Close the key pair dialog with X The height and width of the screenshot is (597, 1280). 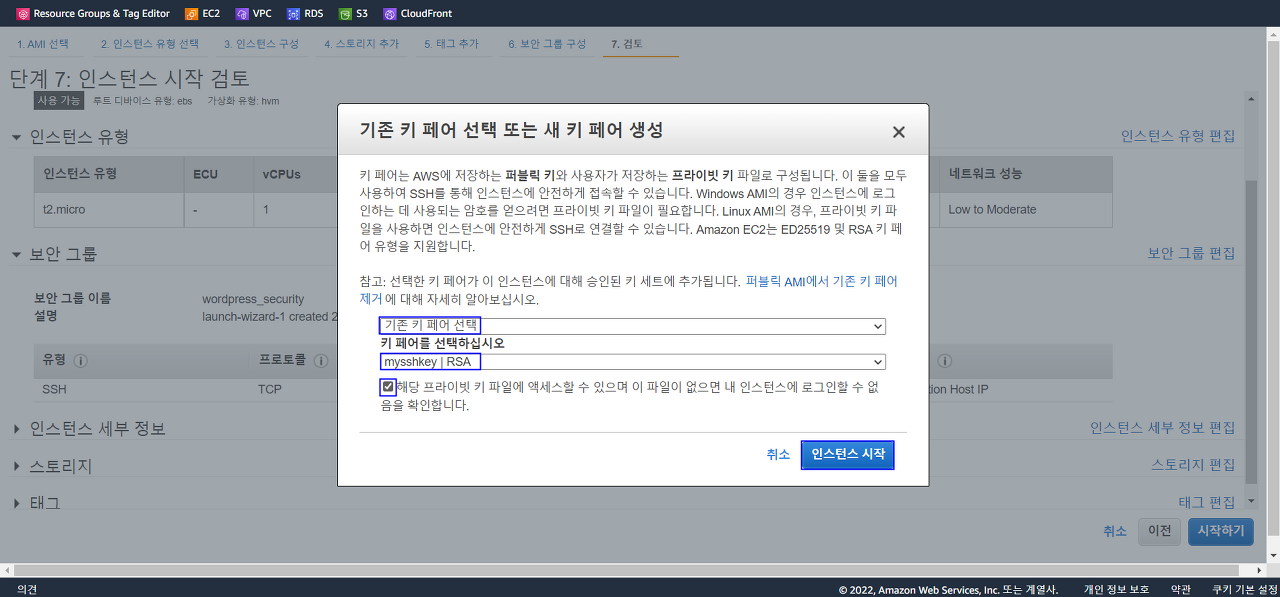898,132
